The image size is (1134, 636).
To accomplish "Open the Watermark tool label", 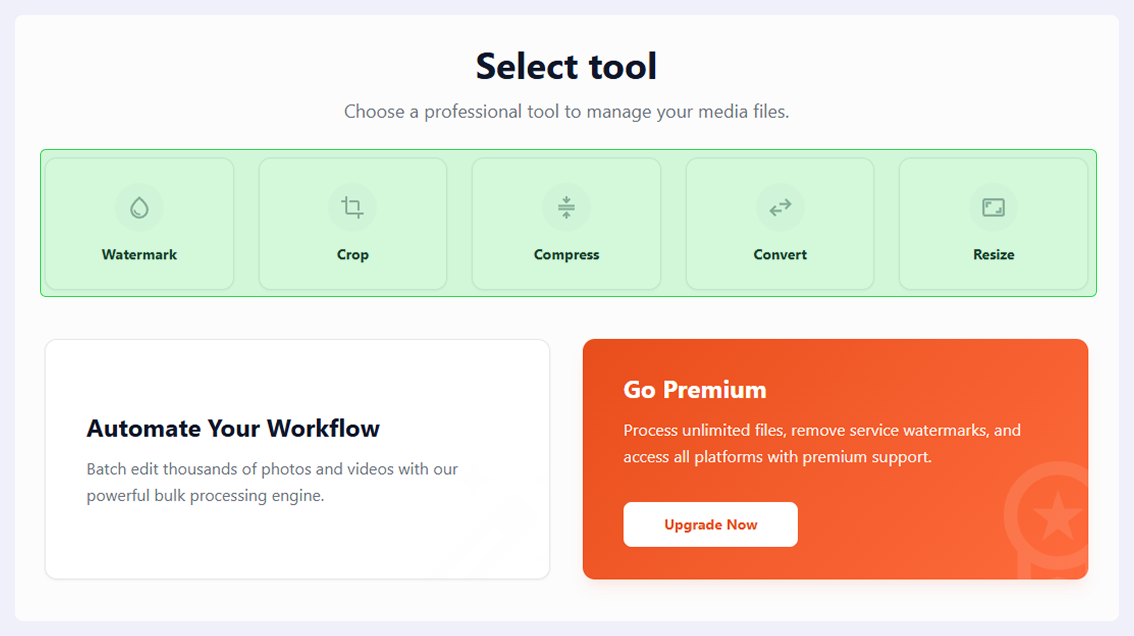I will (139, 255).
